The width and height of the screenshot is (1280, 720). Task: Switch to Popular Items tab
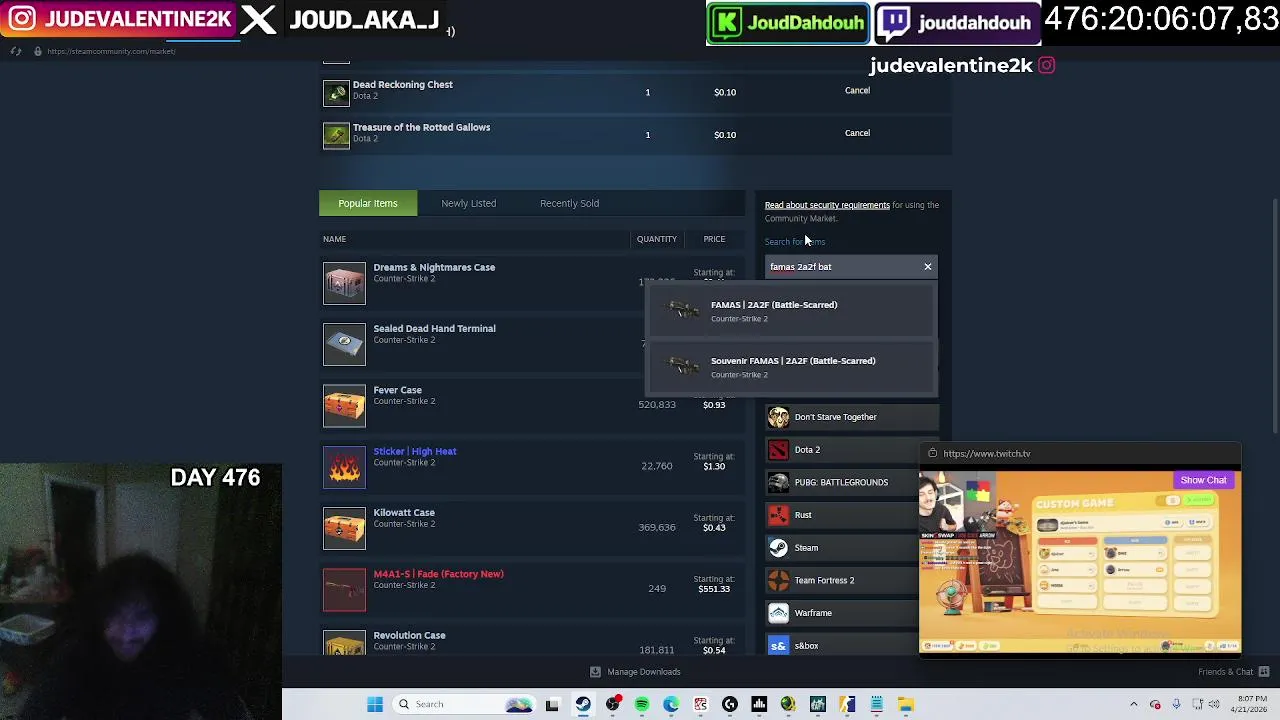368,203
